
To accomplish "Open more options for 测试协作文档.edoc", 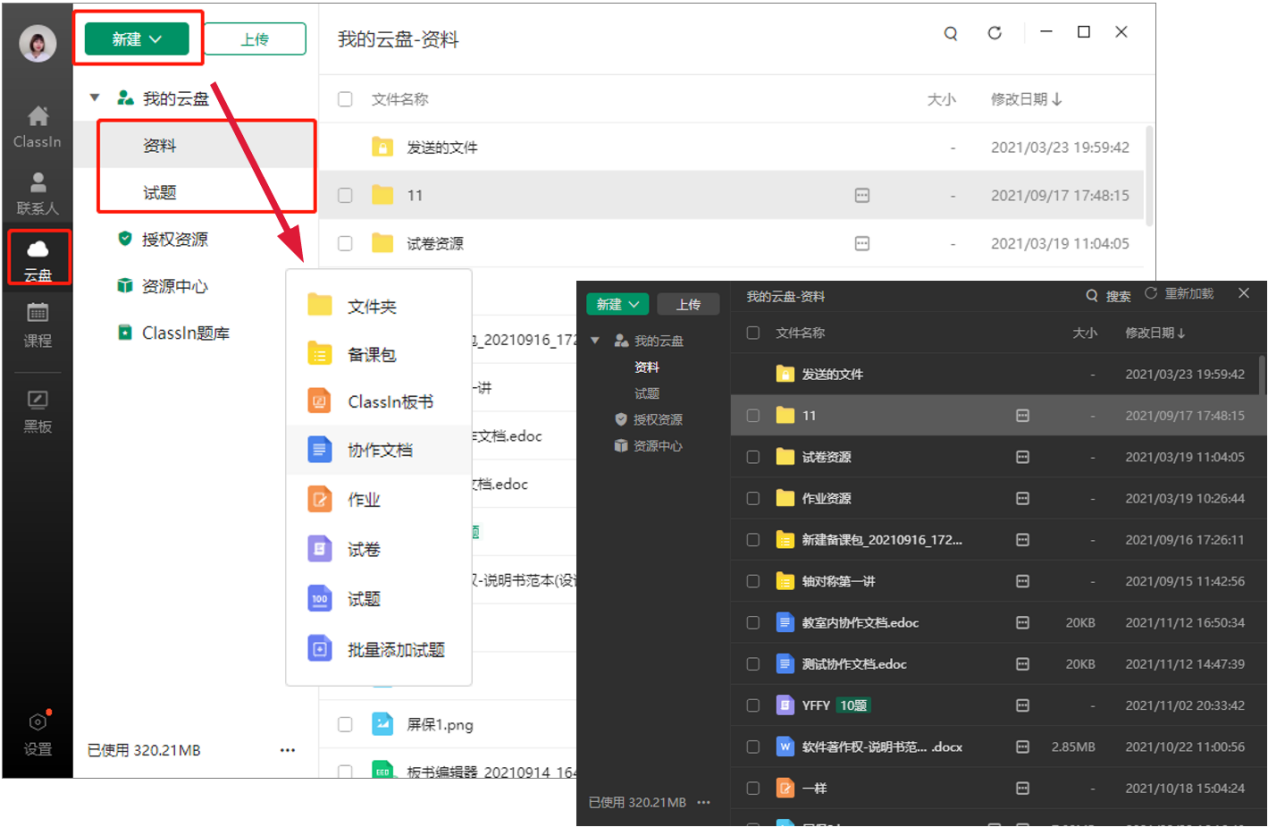I will pyautogui.click(x=1022, y=664).
